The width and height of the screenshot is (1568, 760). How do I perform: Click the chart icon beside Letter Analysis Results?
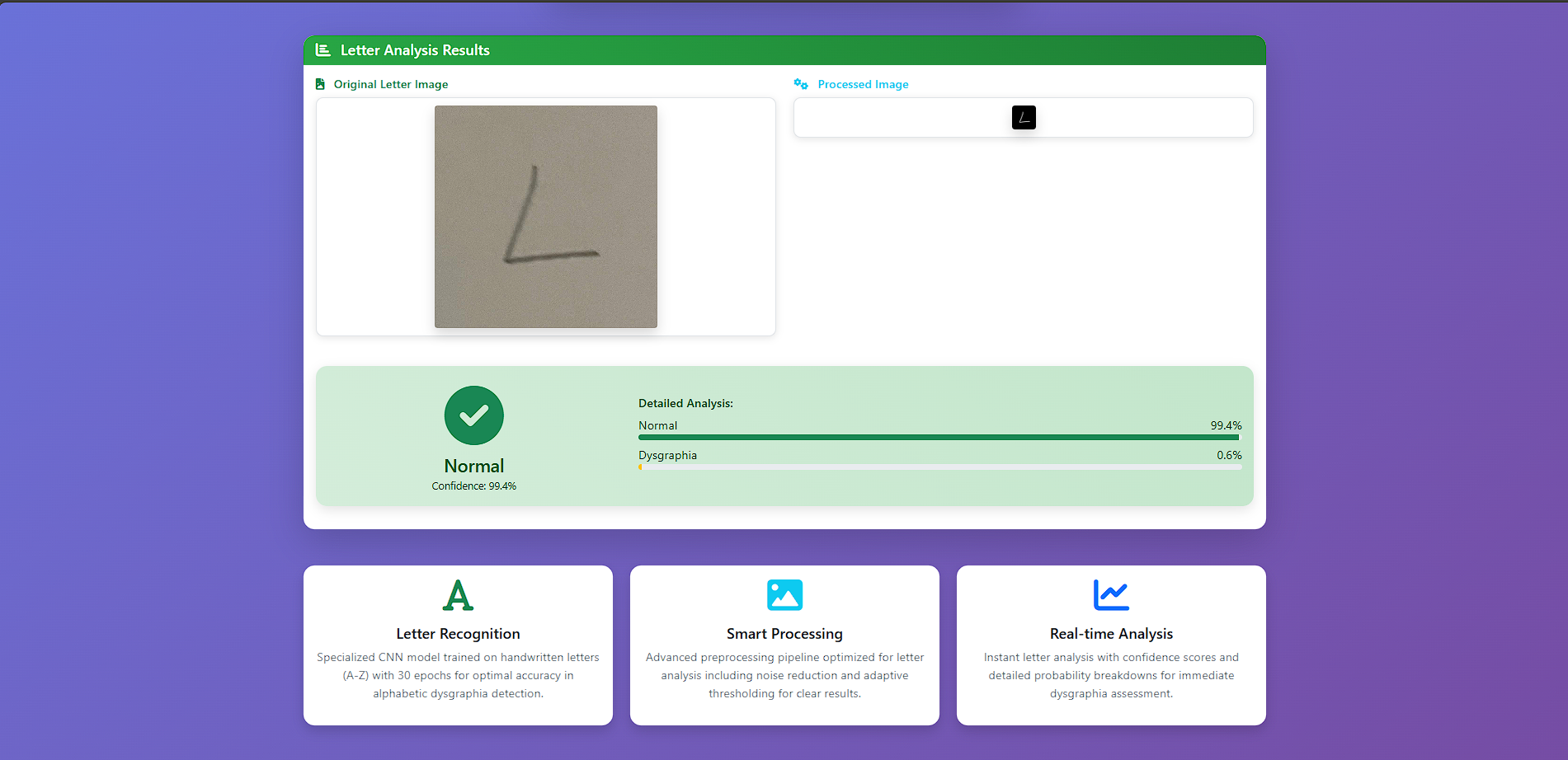[323, 50]
